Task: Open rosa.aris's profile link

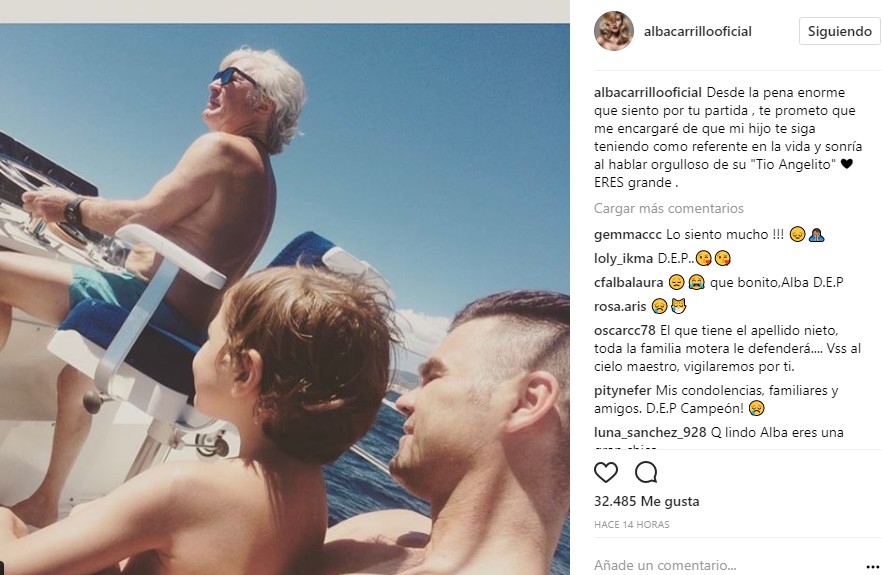Action: [x=620, y=306]
